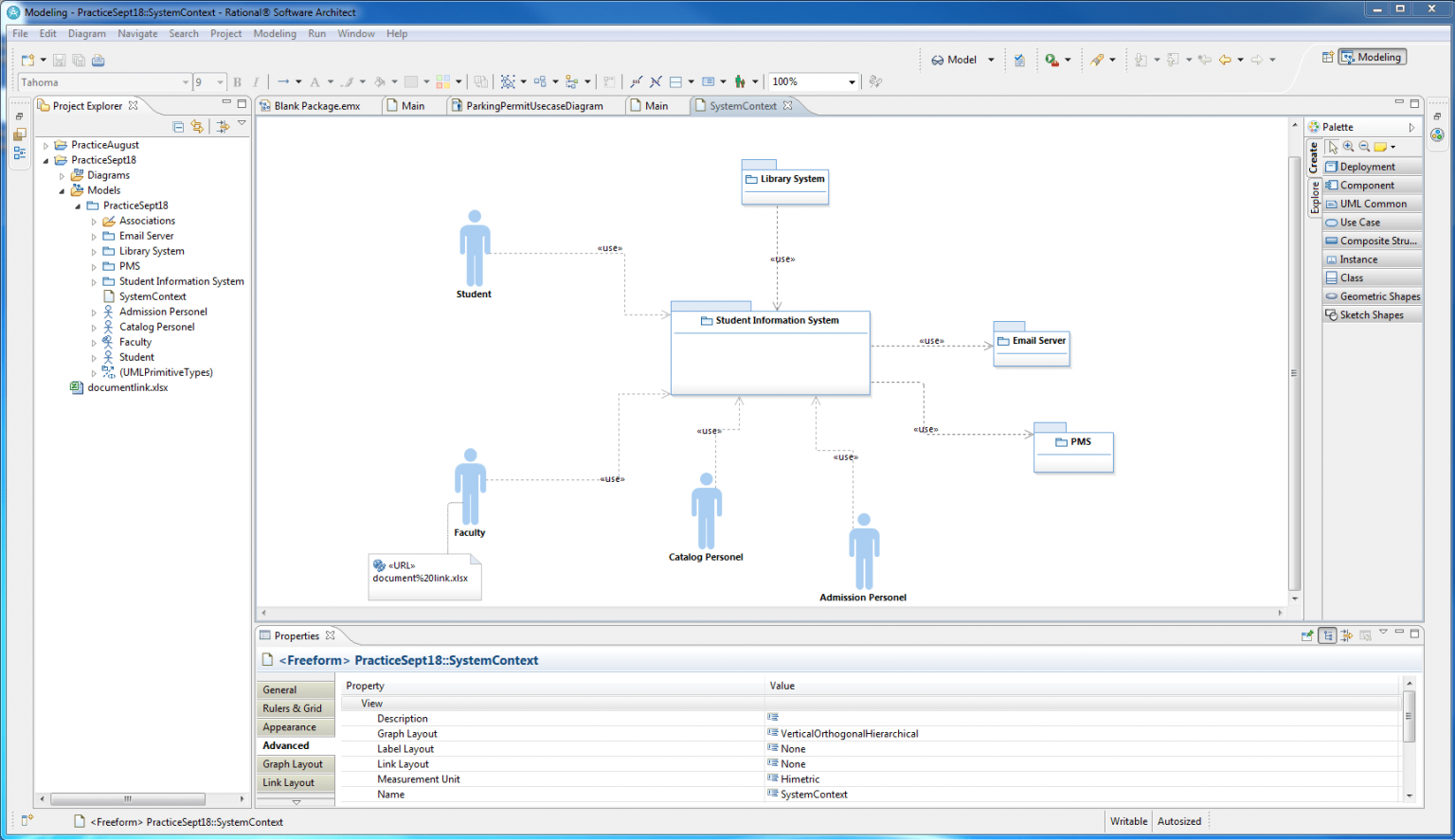Click the Note tool in the palette
1455x840 pixels.
click(1381, 147)
